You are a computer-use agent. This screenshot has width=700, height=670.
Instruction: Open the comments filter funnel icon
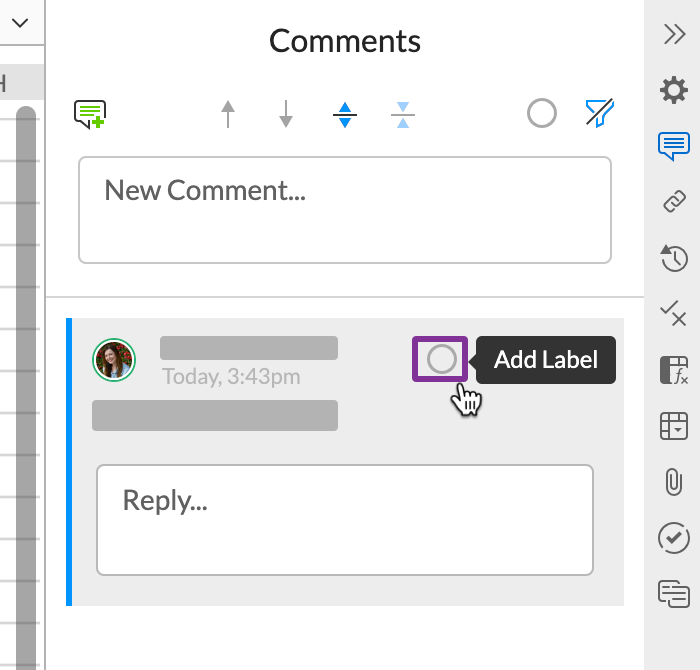coord(599,114)
